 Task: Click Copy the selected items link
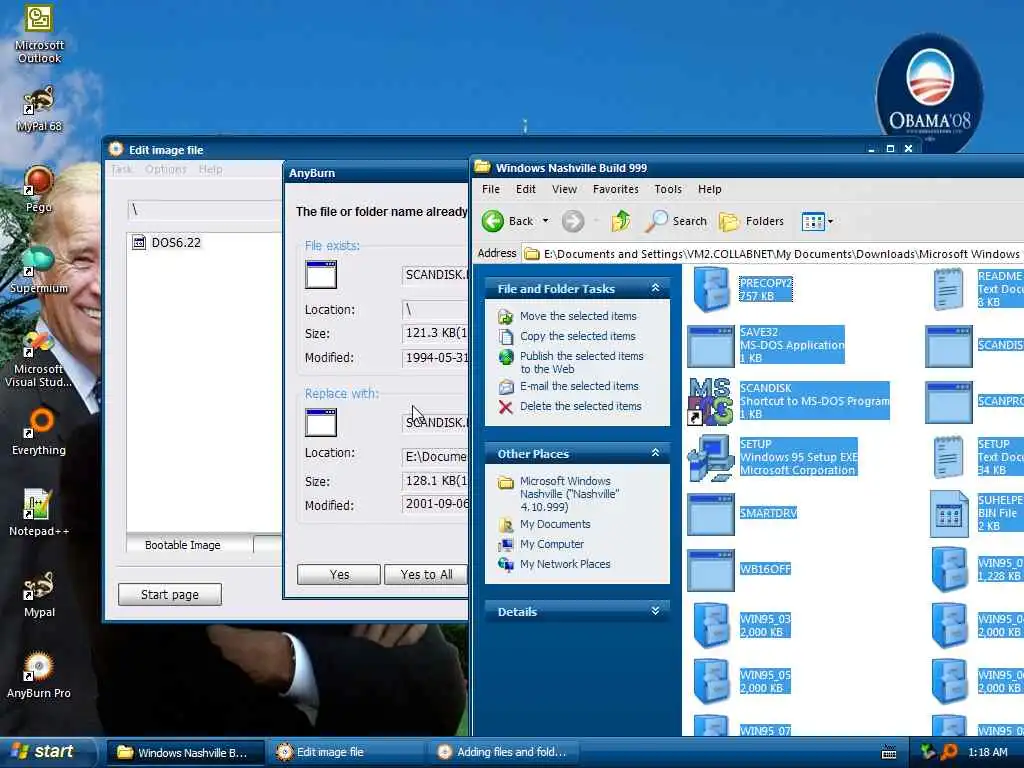(577, 336)
